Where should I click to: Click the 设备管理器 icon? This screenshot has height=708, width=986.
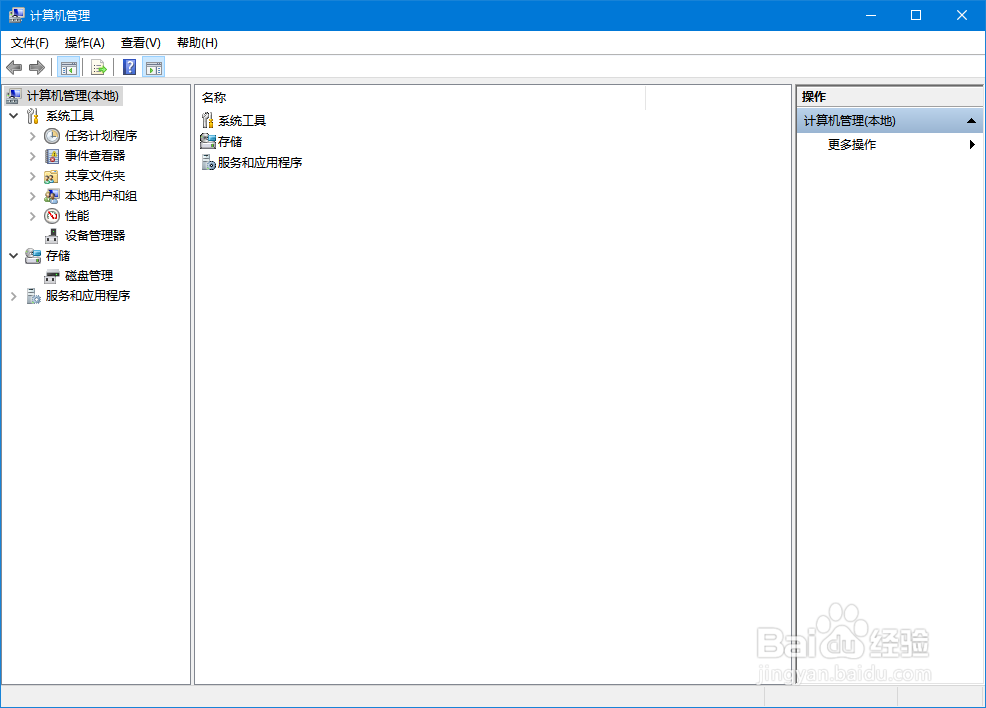pyautogui.click(x=52, y=236)
